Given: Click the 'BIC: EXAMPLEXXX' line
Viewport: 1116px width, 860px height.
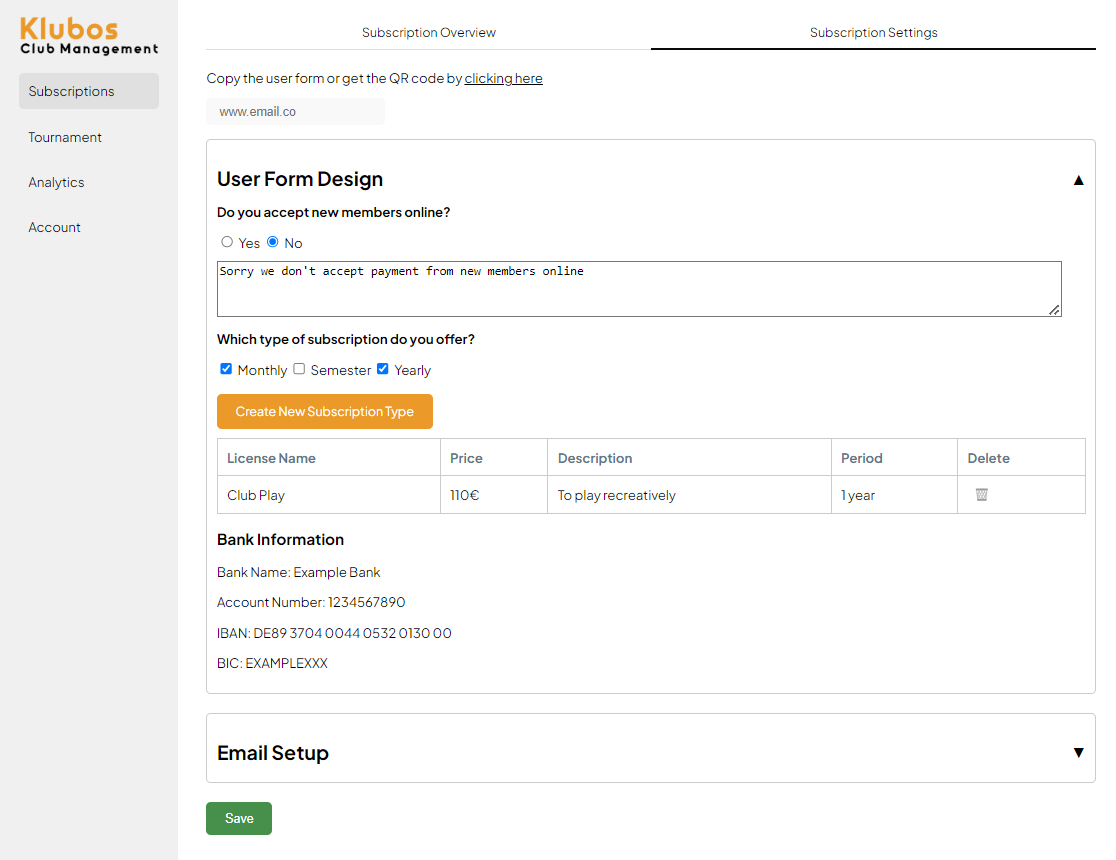Looking at the screenshot, I should pyautogui.click(x=272, y=663).
